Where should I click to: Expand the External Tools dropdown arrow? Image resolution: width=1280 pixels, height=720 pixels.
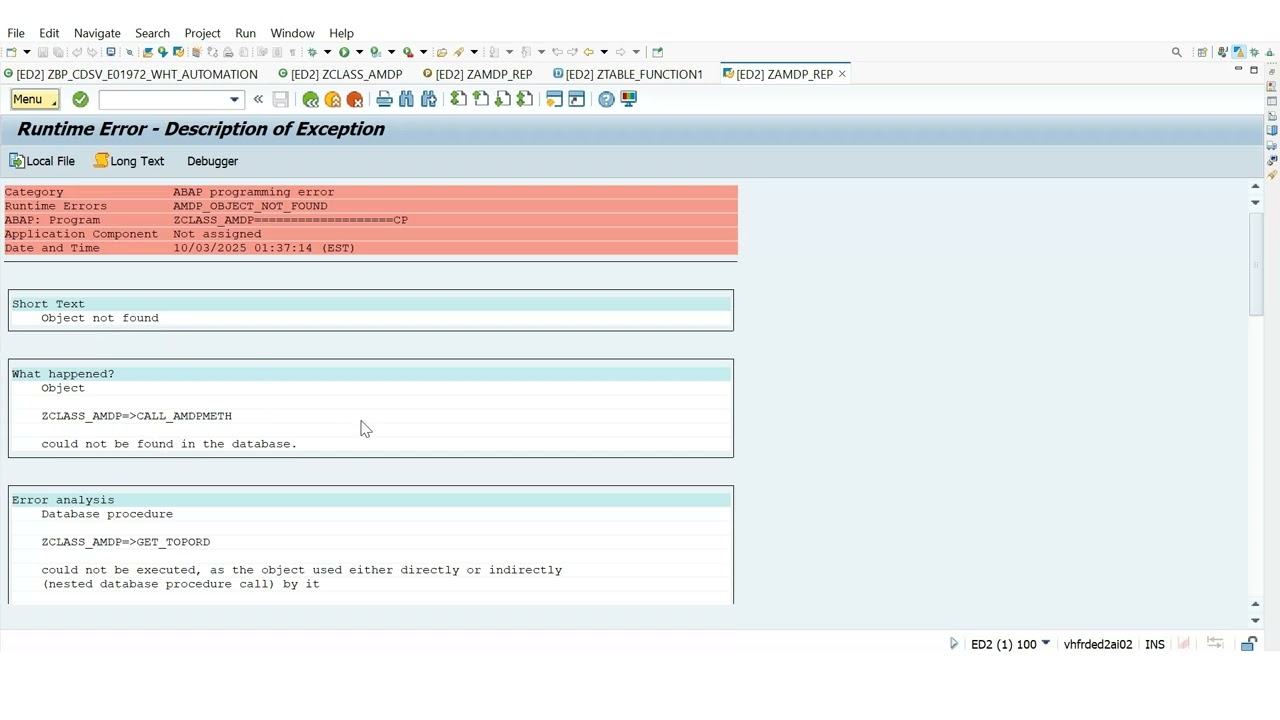pyautogui.click(x=423, y=52)
